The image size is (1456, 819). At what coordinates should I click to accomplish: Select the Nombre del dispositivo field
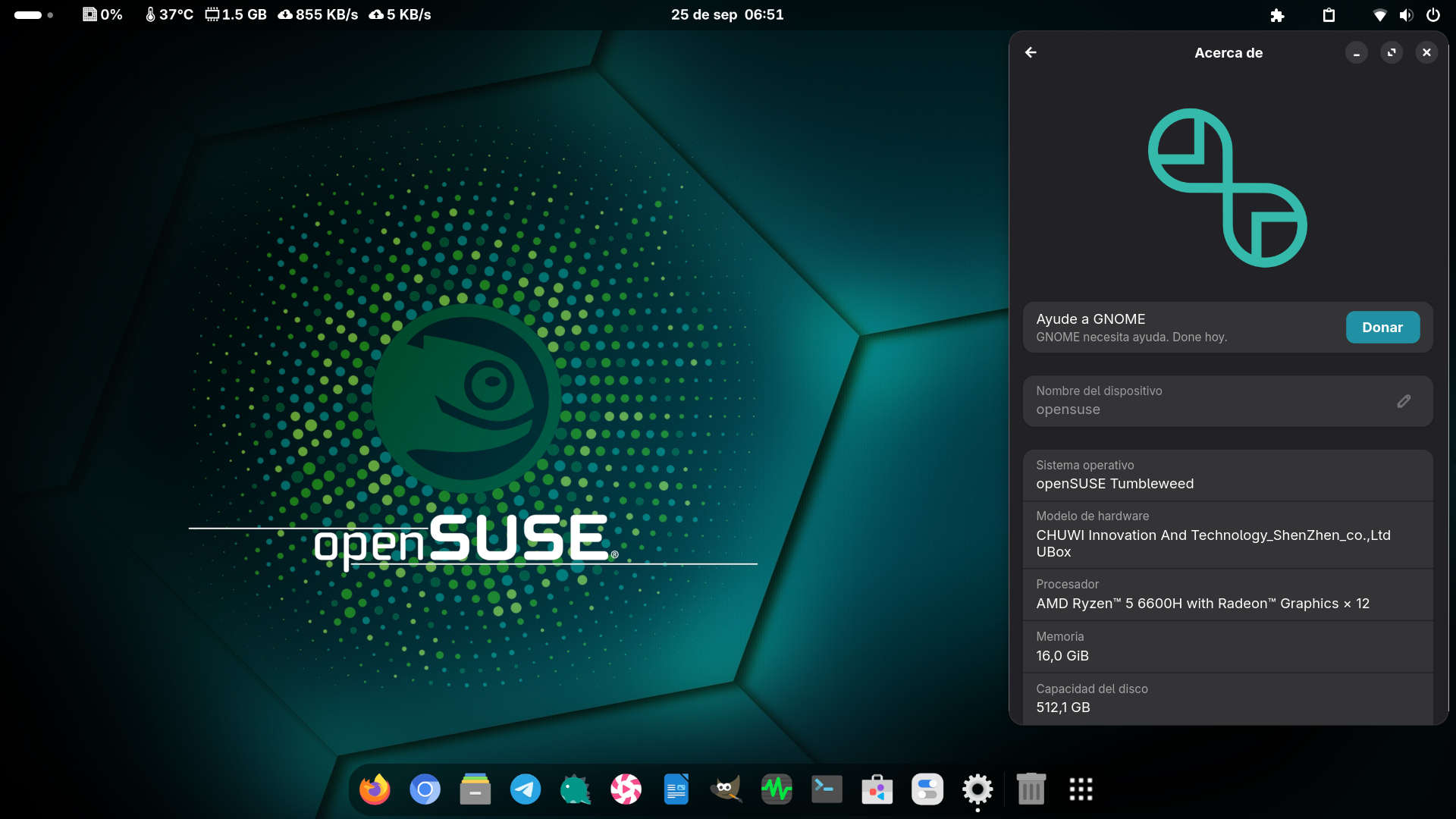click(x=1228, y=401)
